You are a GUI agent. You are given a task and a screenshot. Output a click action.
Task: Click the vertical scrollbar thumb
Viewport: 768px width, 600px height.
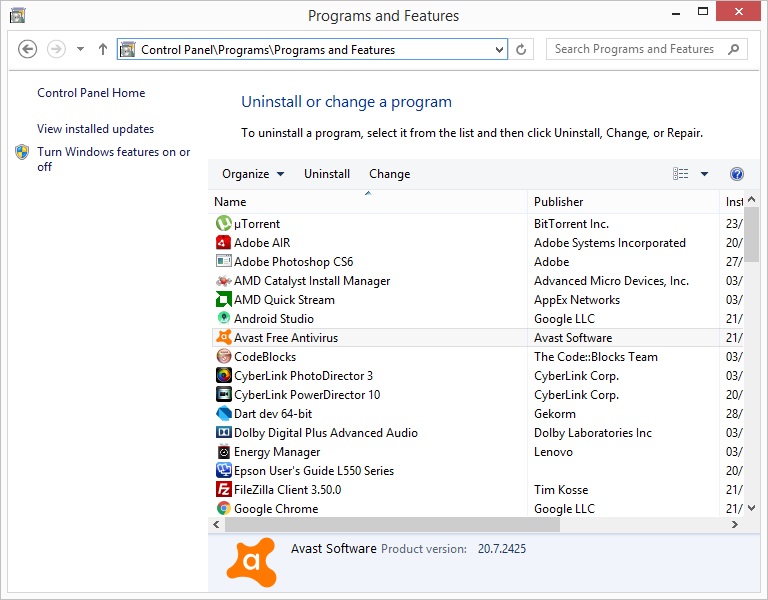click(x=752, y=235)
